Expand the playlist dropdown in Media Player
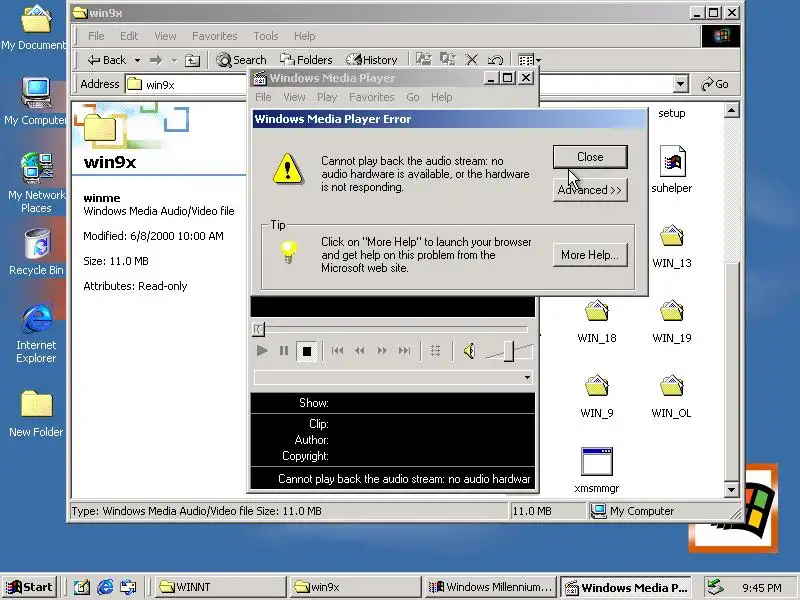This screenshot has width=800, height=600. 527,378
